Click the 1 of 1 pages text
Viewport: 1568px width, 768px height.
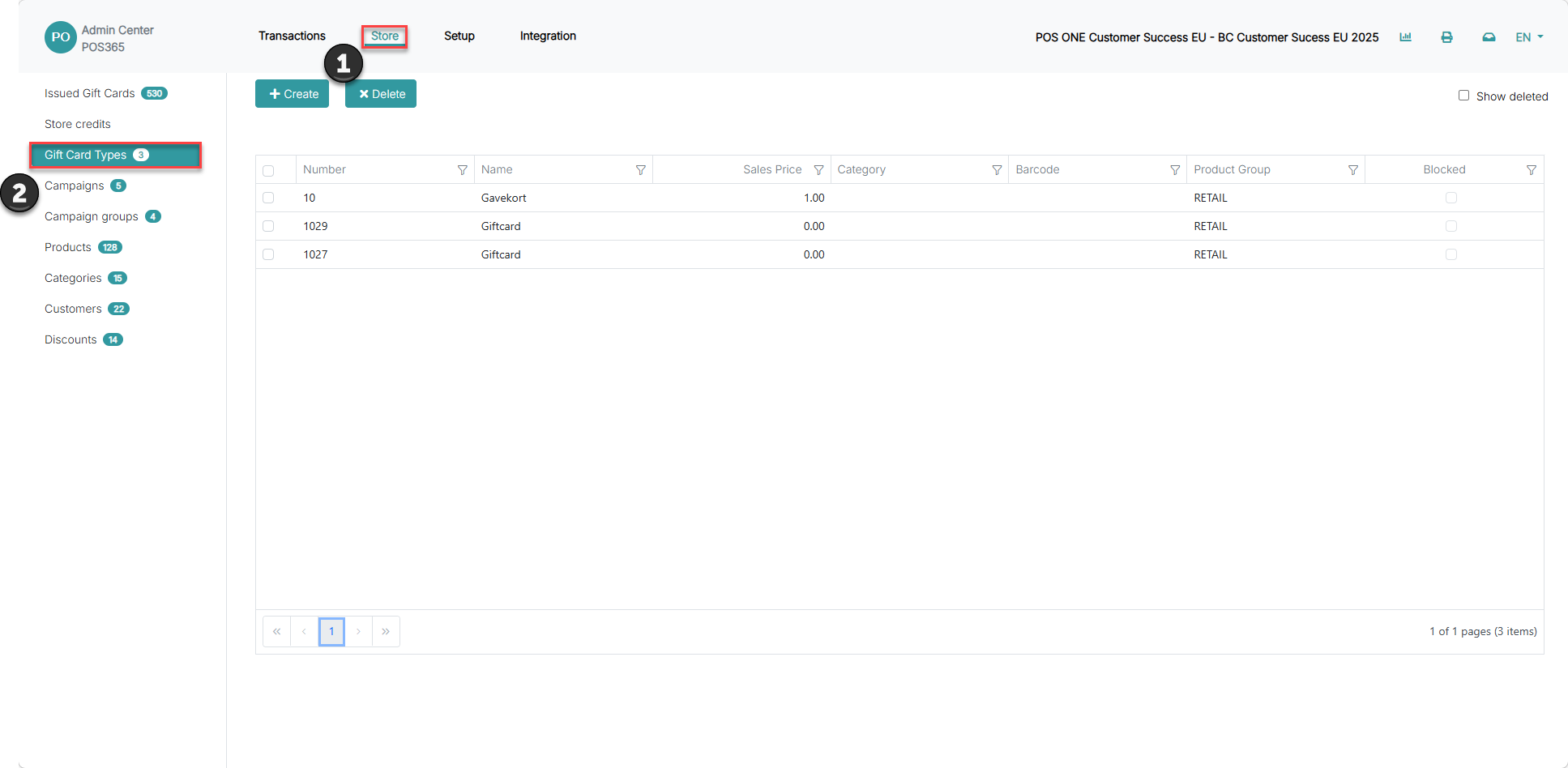click(1483, 631)
